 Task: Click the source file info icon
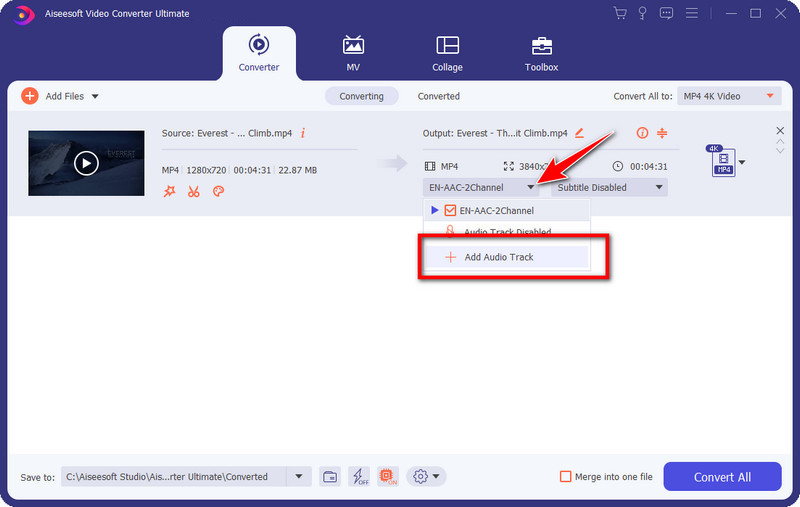pos(302,133)
